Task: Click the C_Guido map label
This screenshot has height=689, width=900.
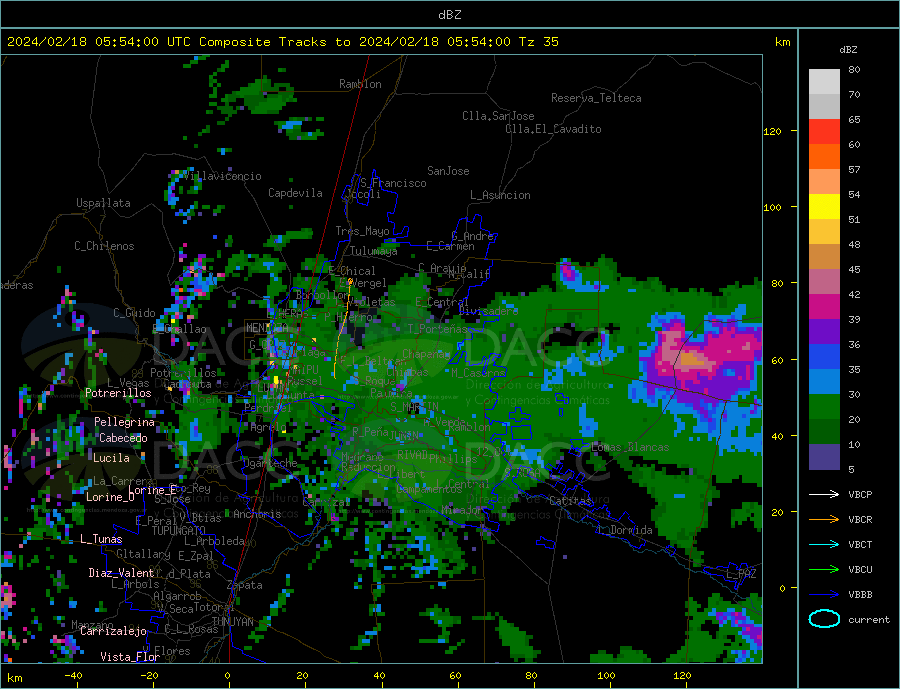Action: click(134, 313)
